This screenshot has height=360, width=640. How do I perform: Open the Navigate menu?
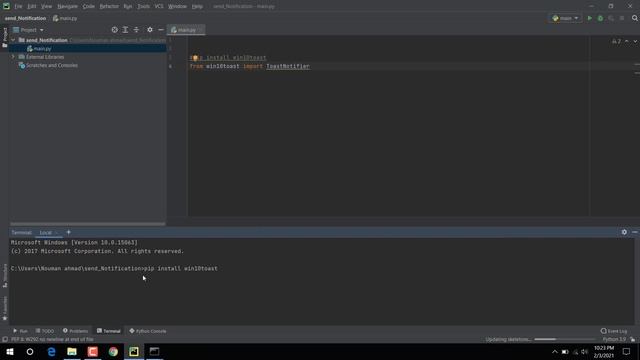click(x=67, y=7)
